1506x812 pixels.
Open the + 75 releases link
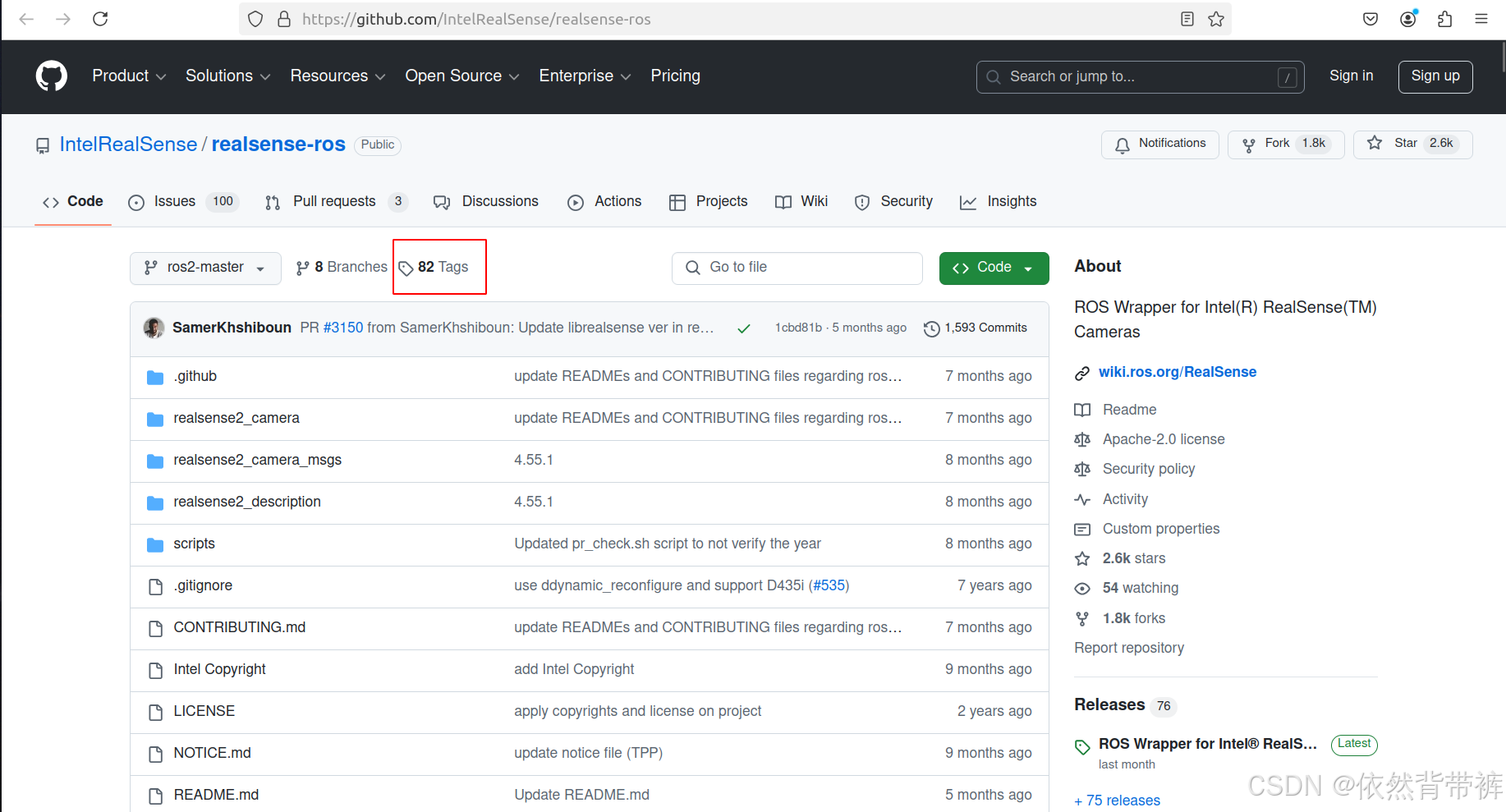click(x=1117, y=801)
